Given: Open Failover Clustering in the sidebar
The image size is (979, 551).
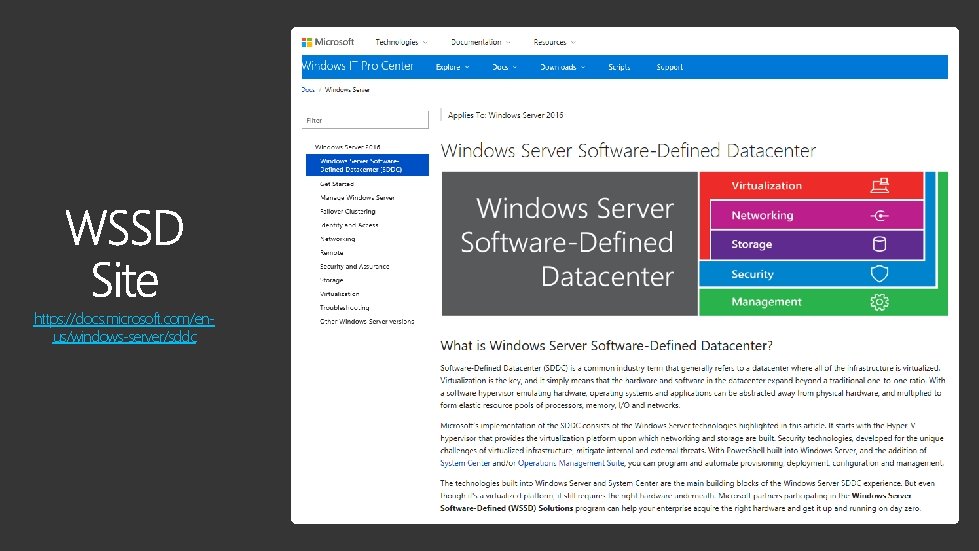Looking at the screenshot, I should [x=347, y=212].
